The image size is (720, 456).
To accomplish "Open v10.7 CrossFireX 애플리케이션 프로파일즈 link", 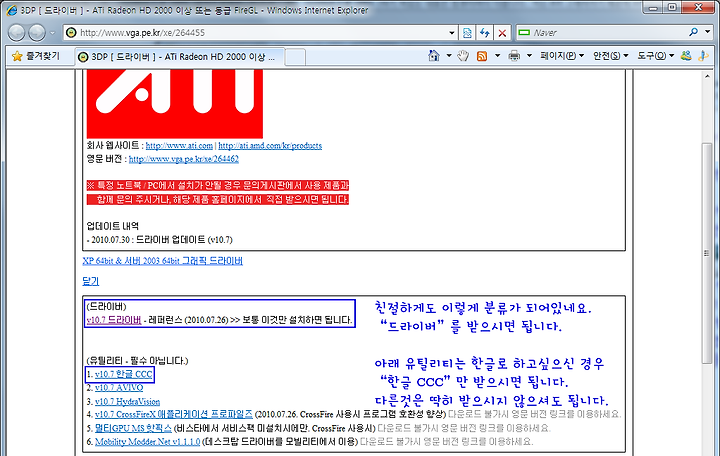I will (x=174, y=414).
